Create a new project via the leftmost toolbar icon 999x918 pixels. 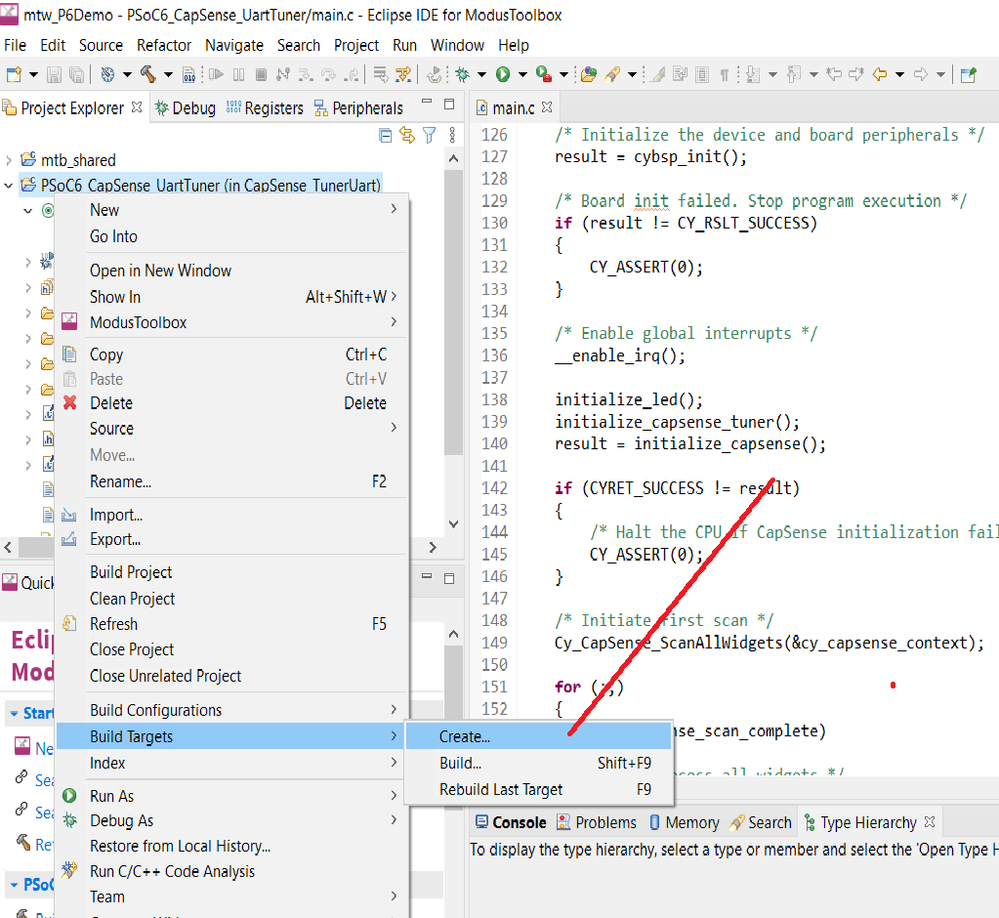(14, 73)
